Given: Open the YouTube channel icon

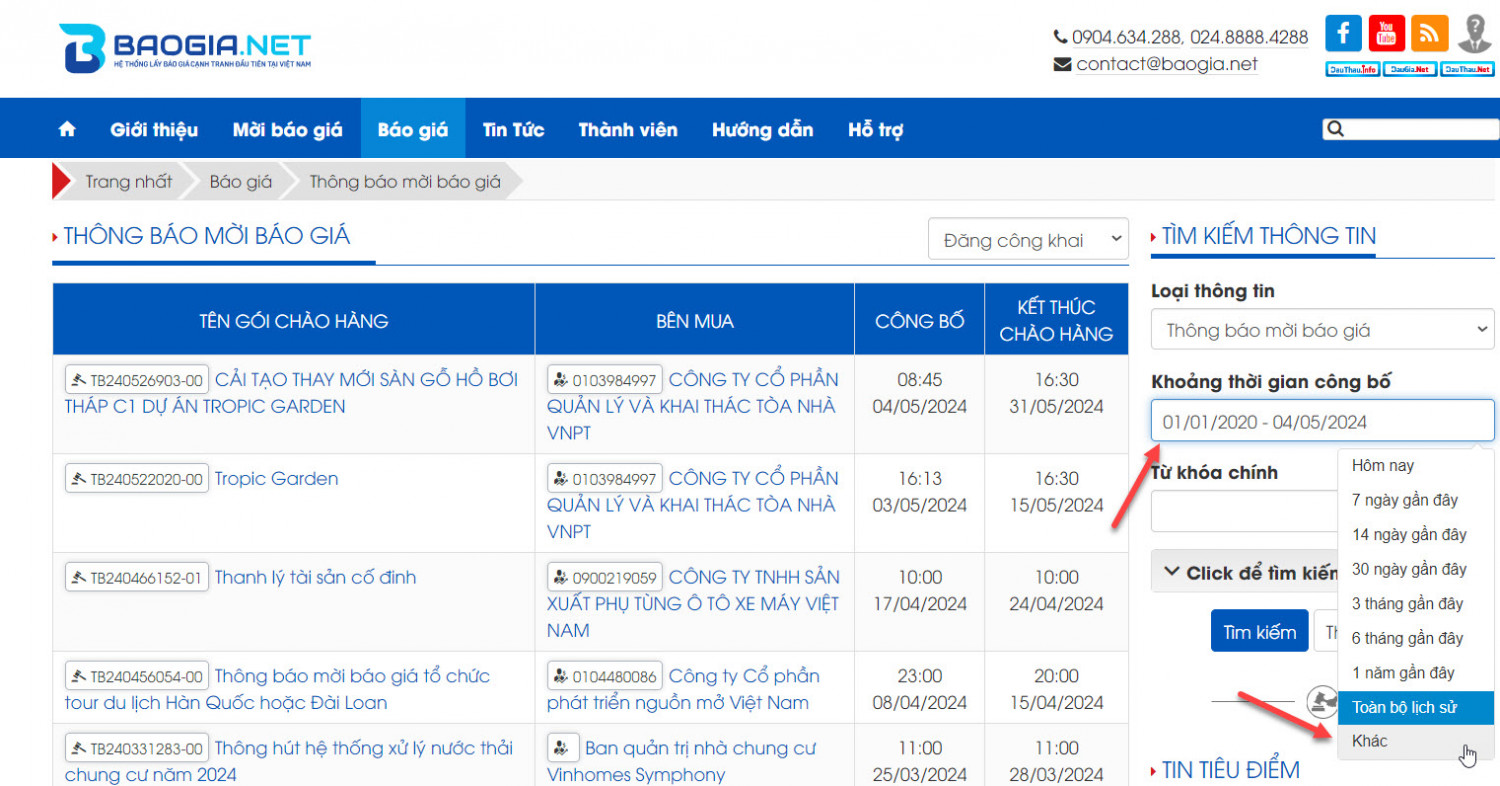Looking at the screenshot, I should coord(1386,33).
